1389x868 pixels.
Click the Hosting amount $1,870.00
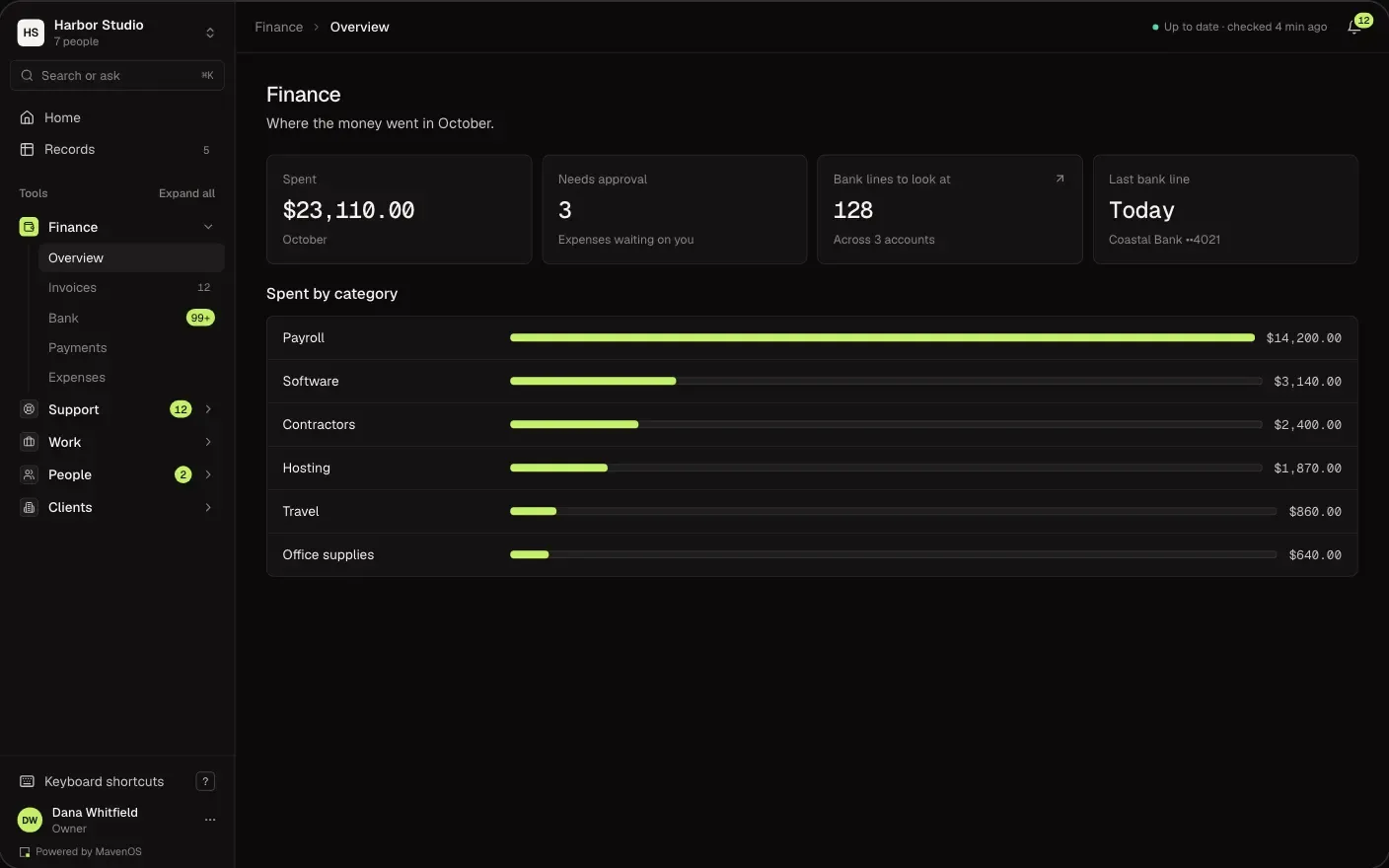click(x=1307, y=469)
